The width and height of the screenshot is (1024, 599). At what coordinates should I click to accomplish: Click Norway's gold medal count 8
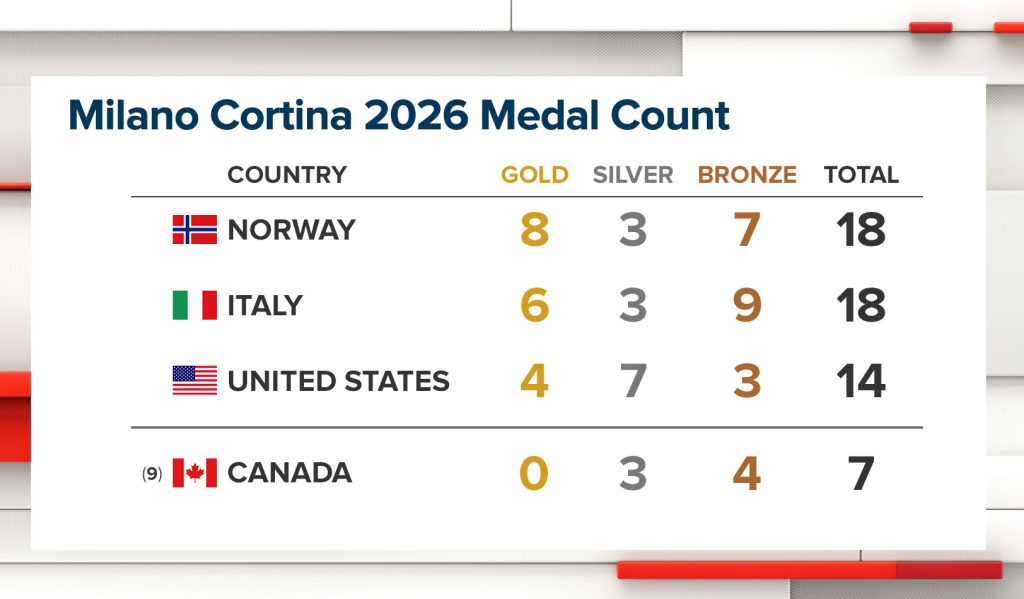(x=534, y=230)
